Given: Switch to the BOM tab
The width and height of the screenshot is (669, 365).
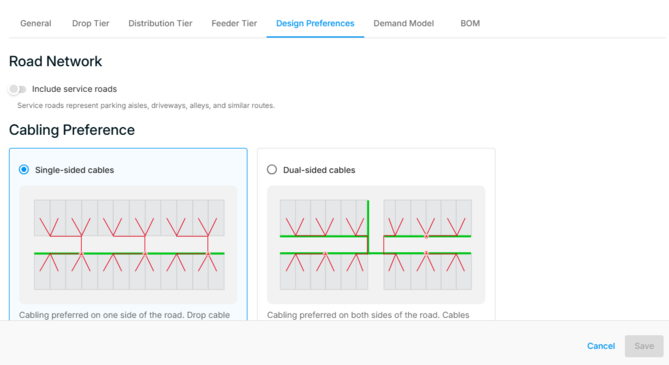Looking at the screenshot, I should click(x=470, y=23).
